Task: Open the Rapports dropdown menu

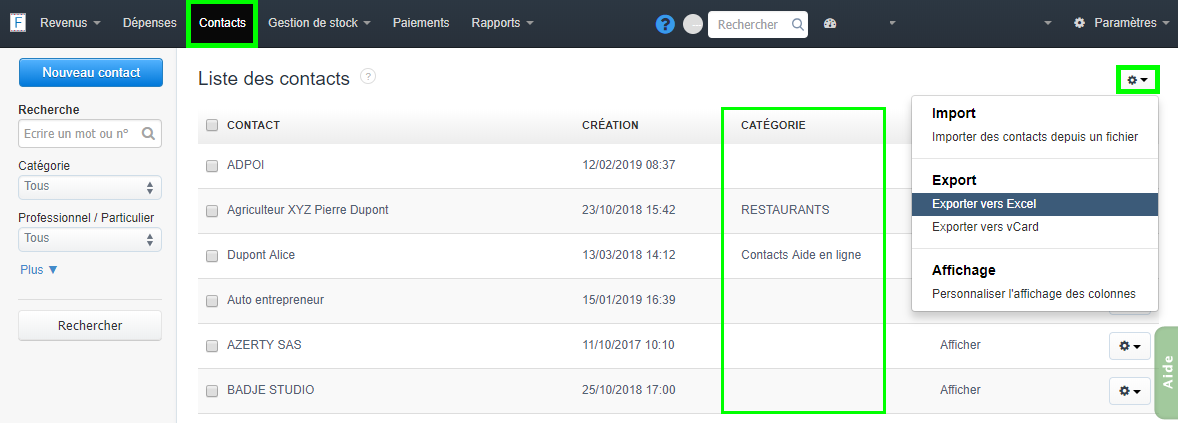Action: (503, 23)
